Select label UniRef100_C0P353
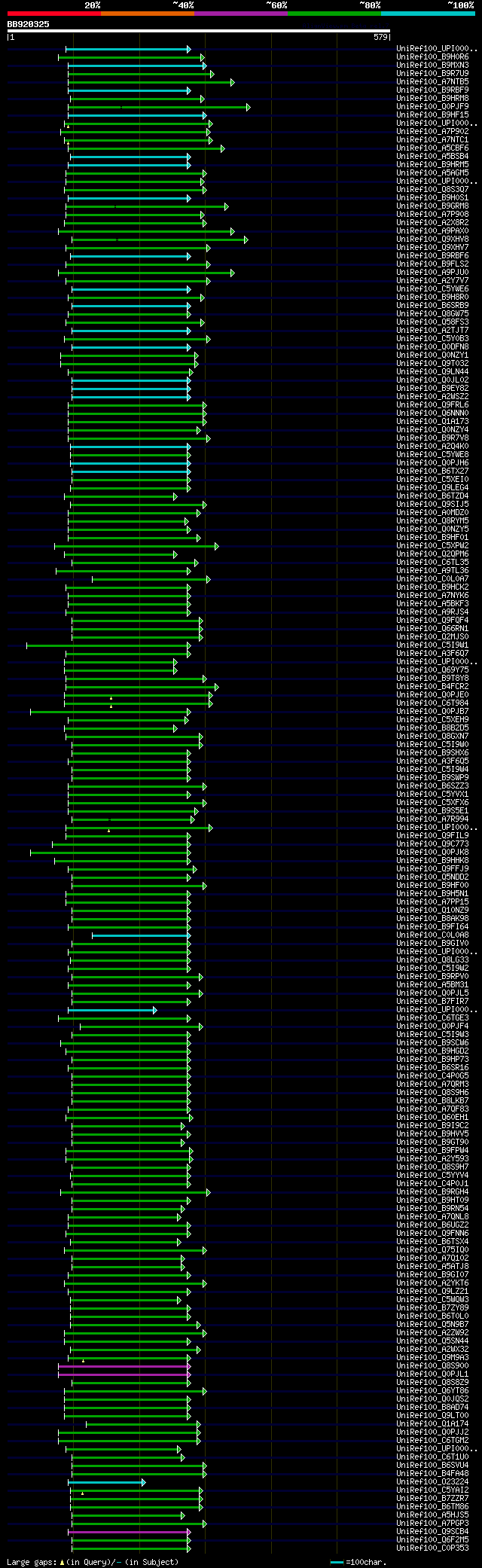This screenshot has height=1568, width=482. coord(432,1548)
